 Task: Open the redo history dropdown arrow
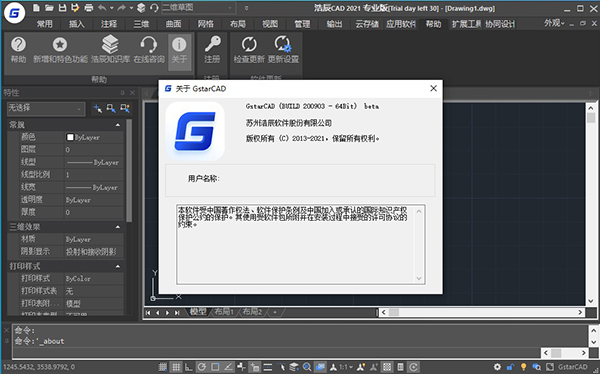[131, 8]
